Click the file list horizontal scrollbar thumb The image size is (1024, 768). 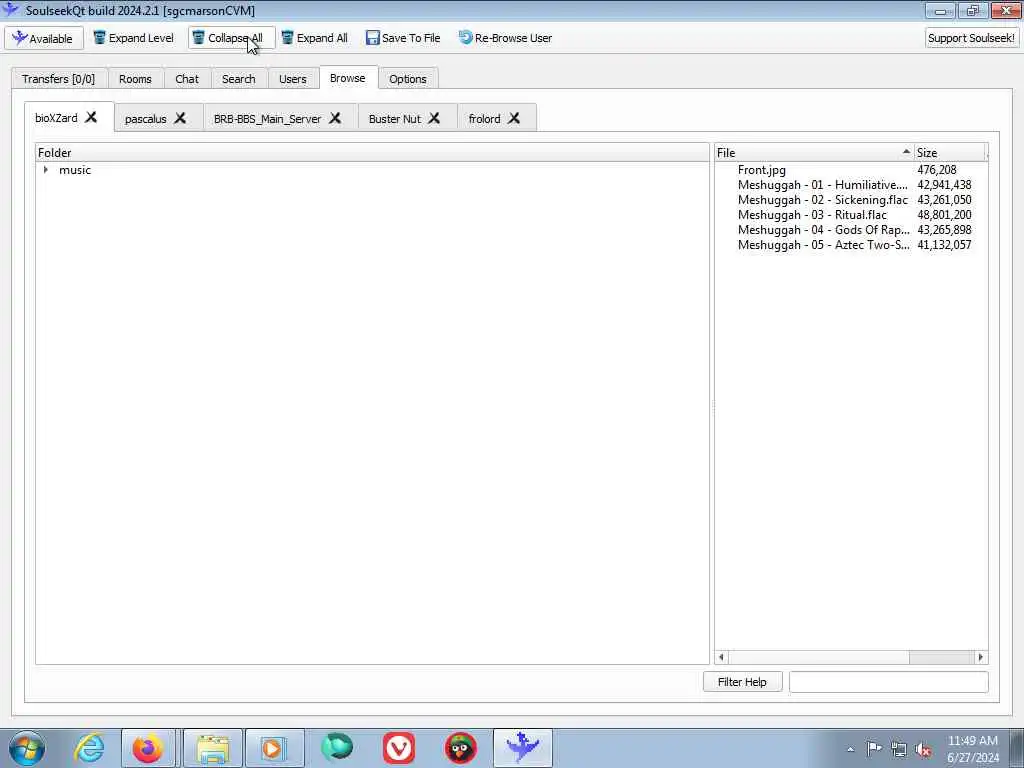pos(818,658)
